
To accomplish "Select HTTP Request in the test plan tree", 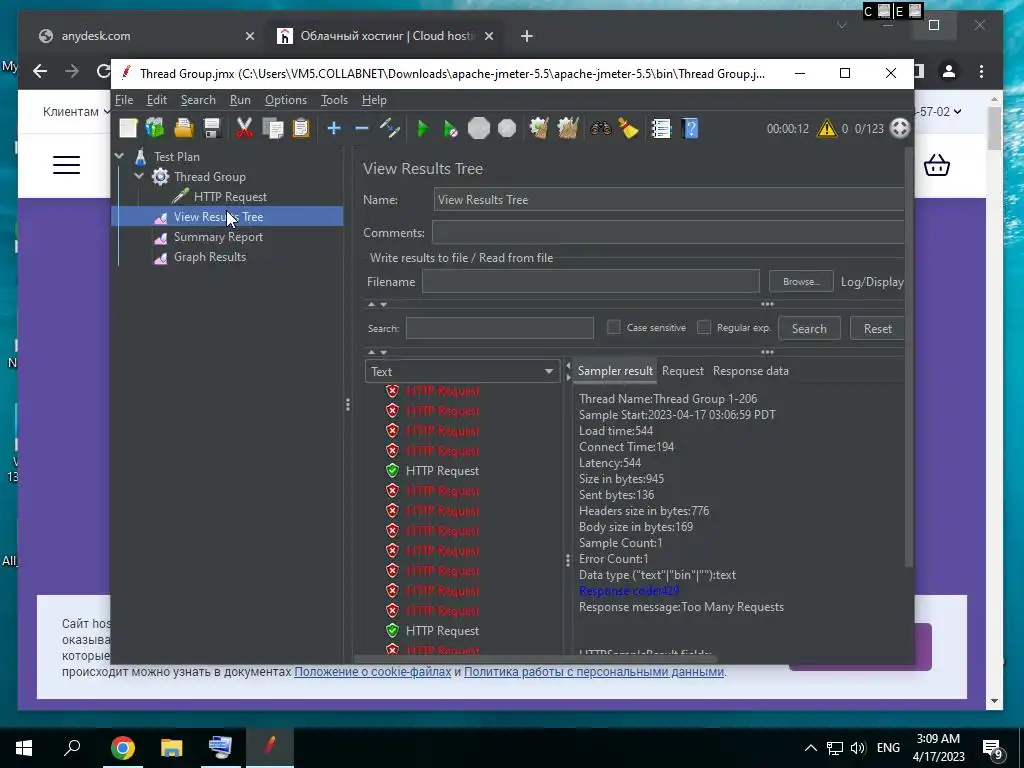I will point(230,197).
